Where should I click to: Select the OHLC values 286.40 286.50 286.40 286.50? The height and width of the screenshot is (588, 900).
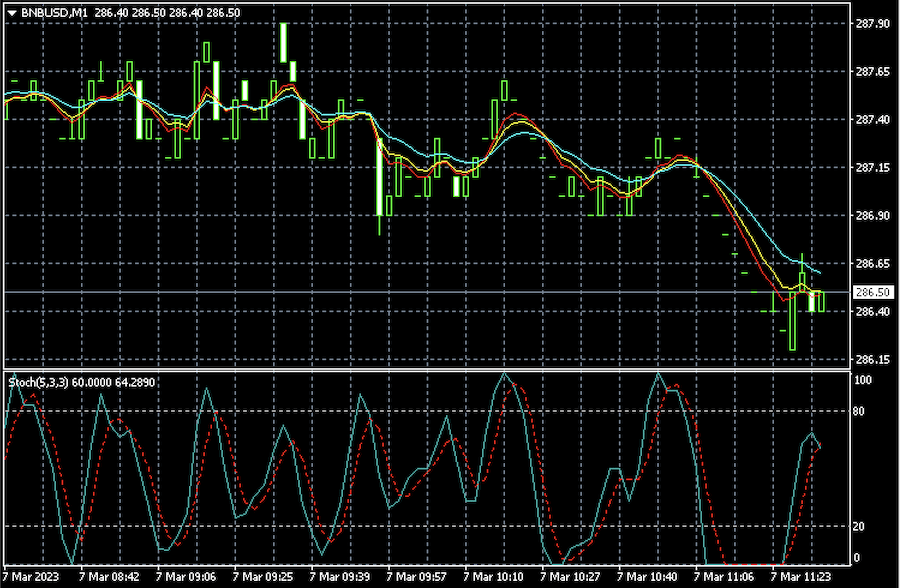click(x=167, y=13)
